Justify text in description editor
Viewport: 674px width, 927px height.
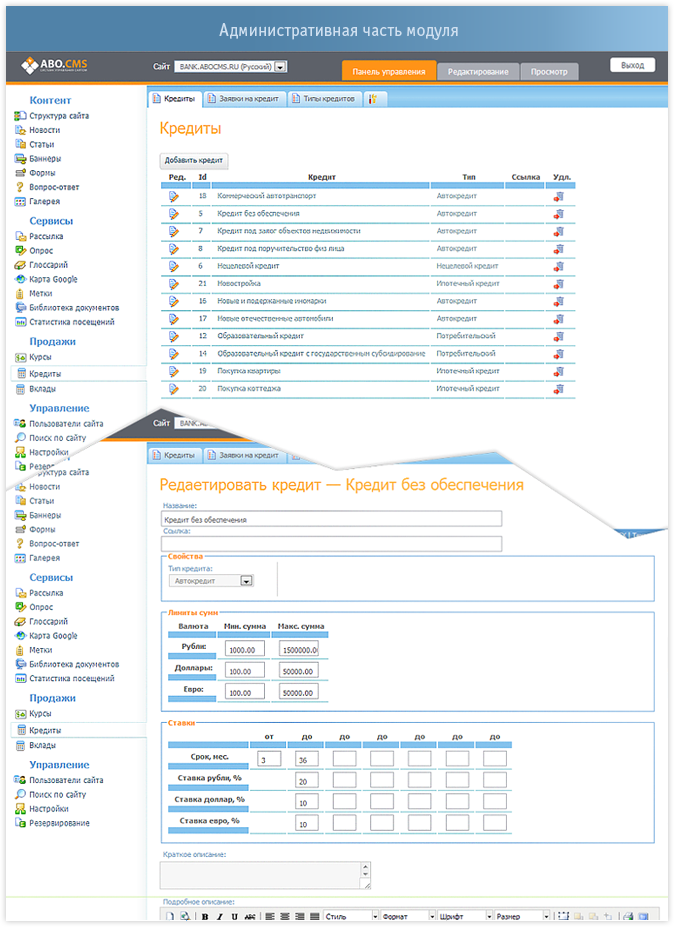coord(315,916)
